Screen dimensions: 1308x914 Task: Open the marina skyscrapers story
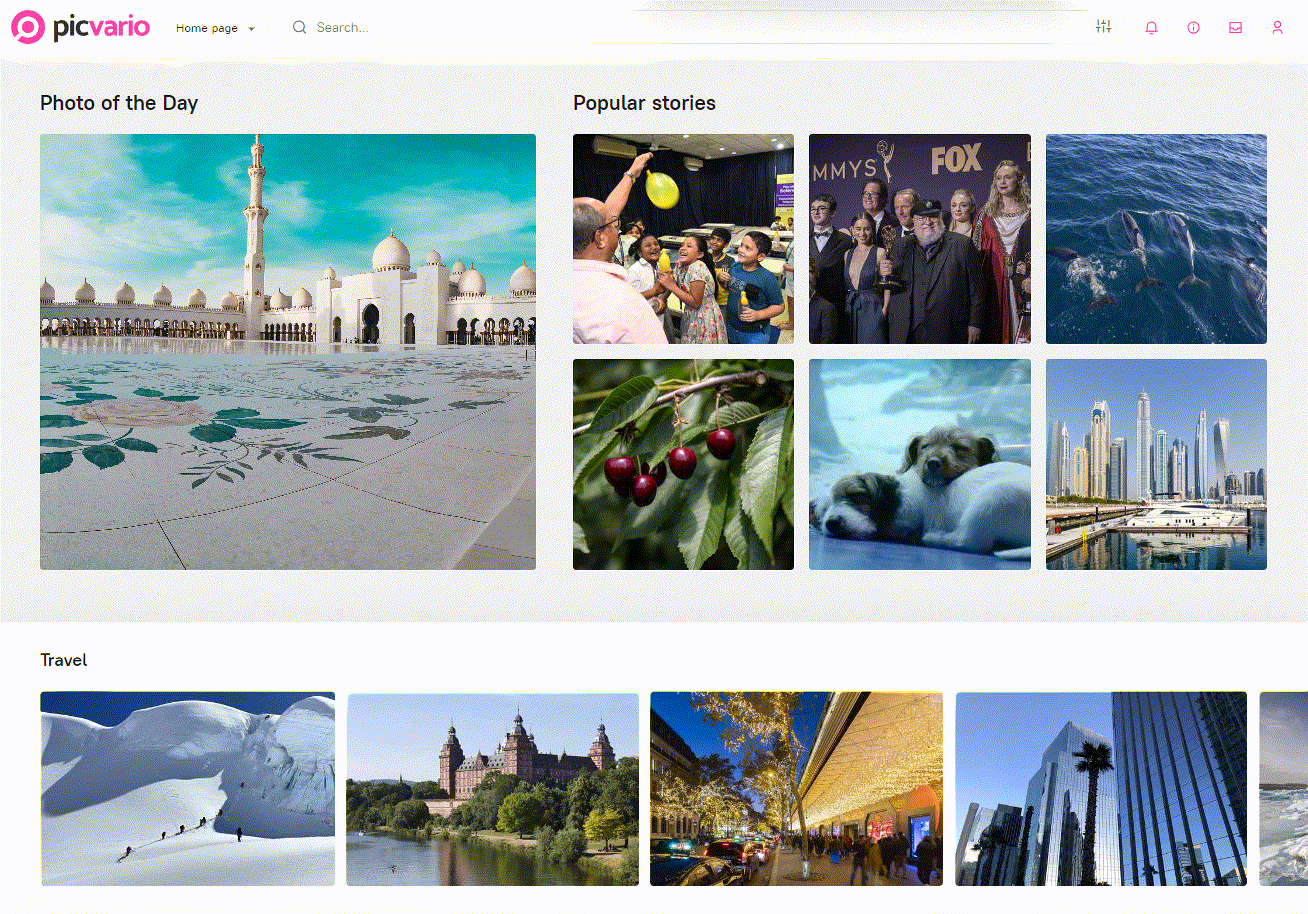(x=1156, y=465)
